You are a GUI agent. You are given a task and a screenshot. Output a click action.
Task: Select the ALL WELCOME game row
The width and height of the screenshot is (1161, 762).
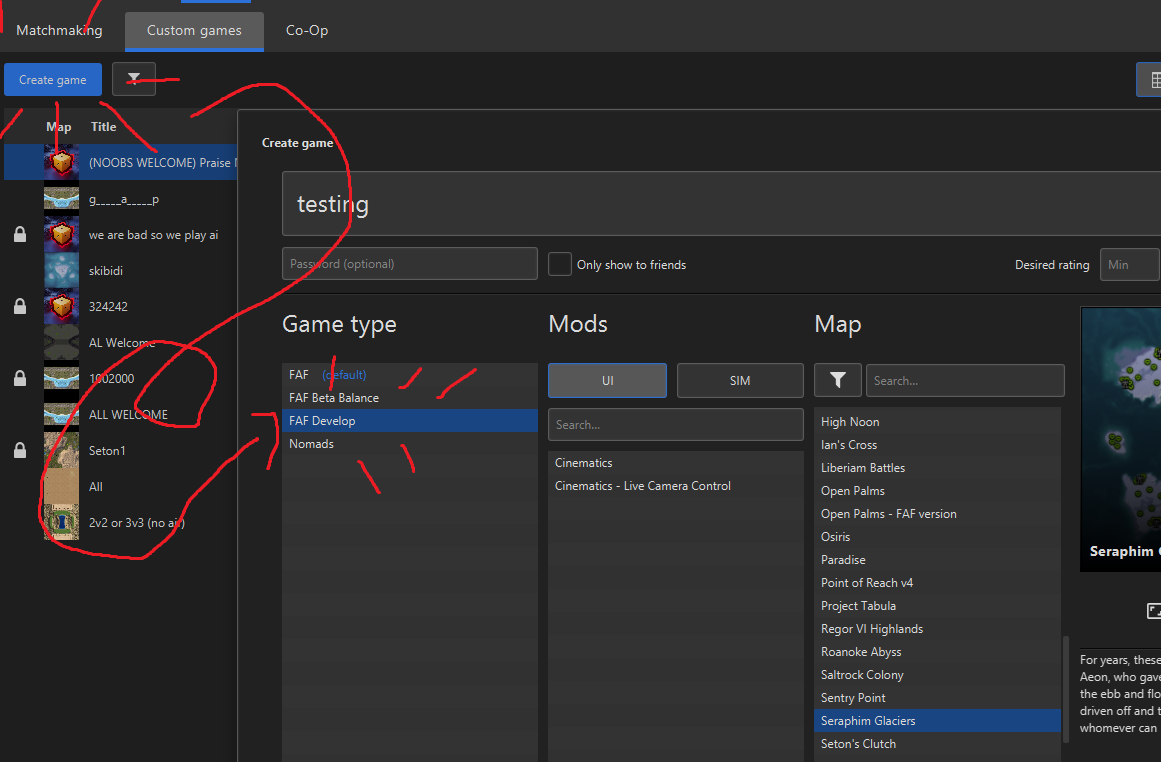[120, 414]
